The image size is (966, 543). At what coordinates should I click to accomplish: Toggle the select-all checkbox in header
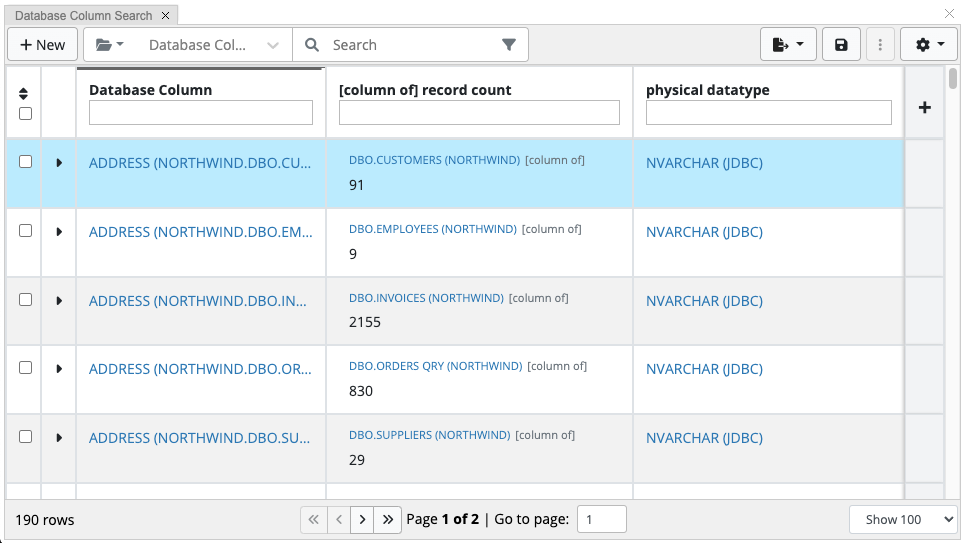tap(25, 113)
